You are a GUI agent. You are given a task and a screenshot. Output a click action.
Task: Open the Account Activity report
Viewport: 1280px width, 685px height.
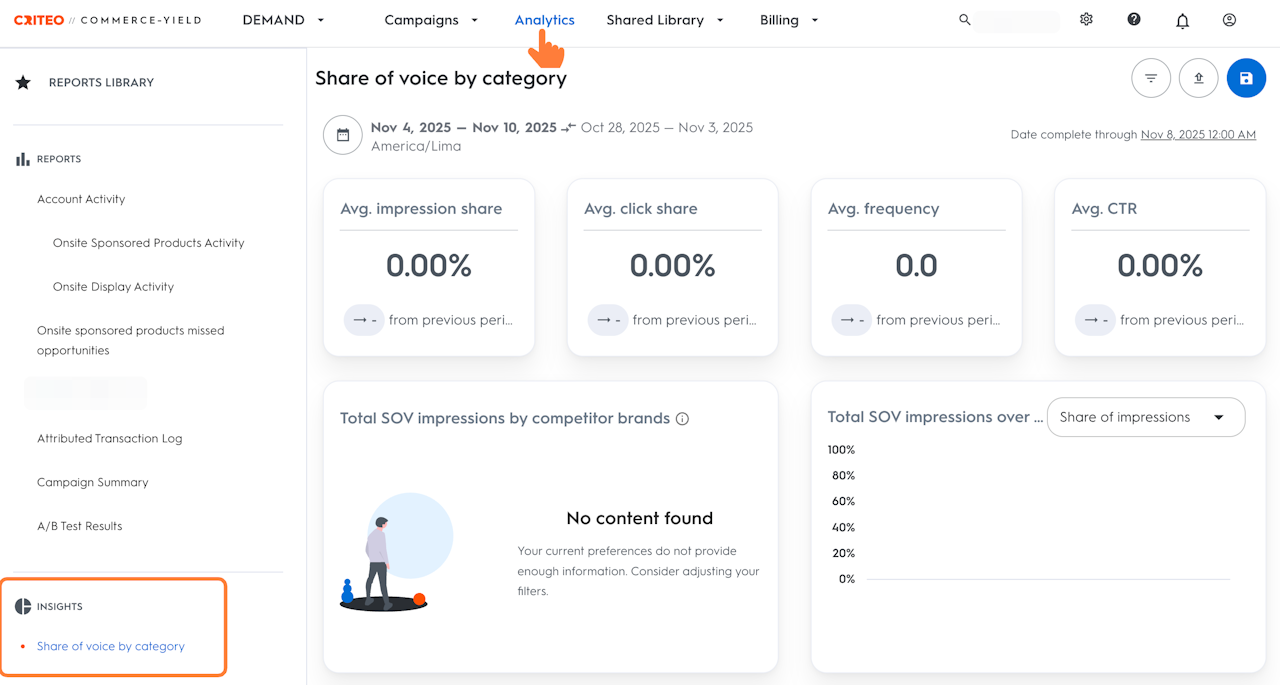[81, 199]
